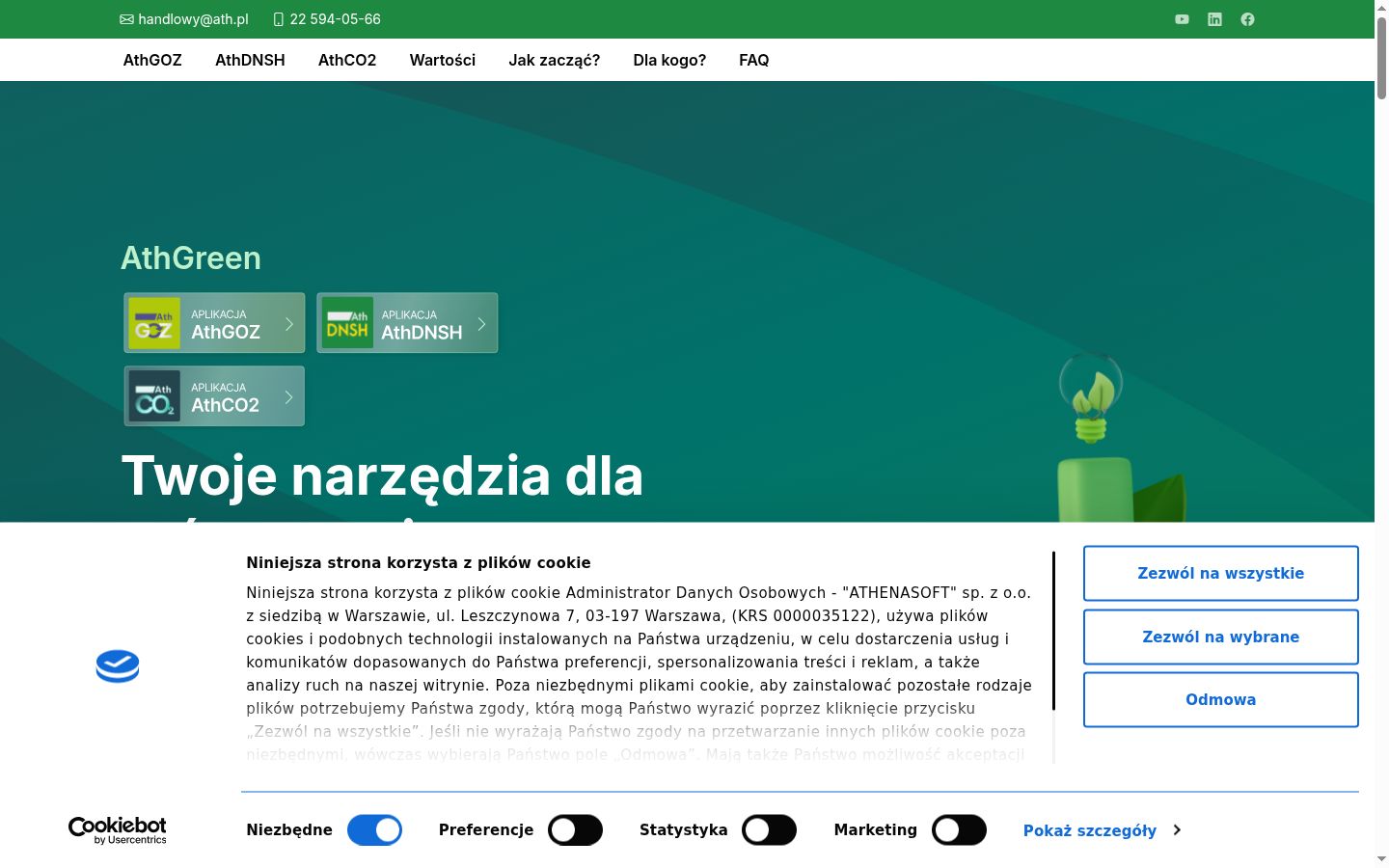Go to Wartości menu item
The image size is (1389, 868).
click(443, 60)
